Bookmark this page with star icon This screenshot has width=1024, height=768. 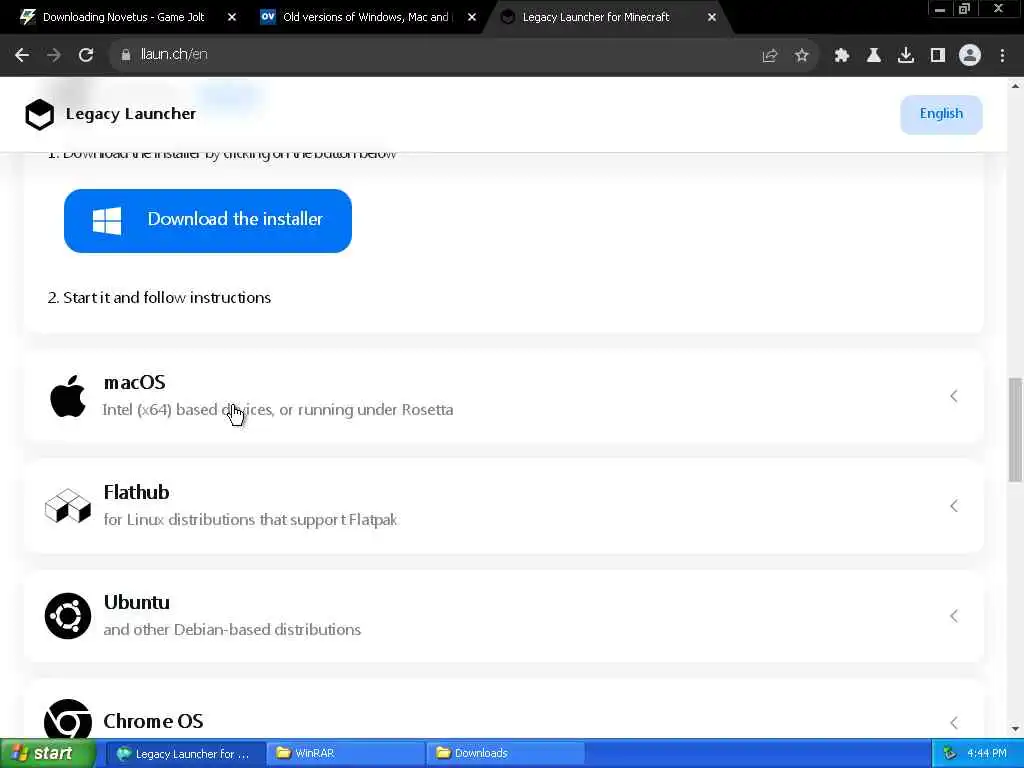[x=801, y=56]
